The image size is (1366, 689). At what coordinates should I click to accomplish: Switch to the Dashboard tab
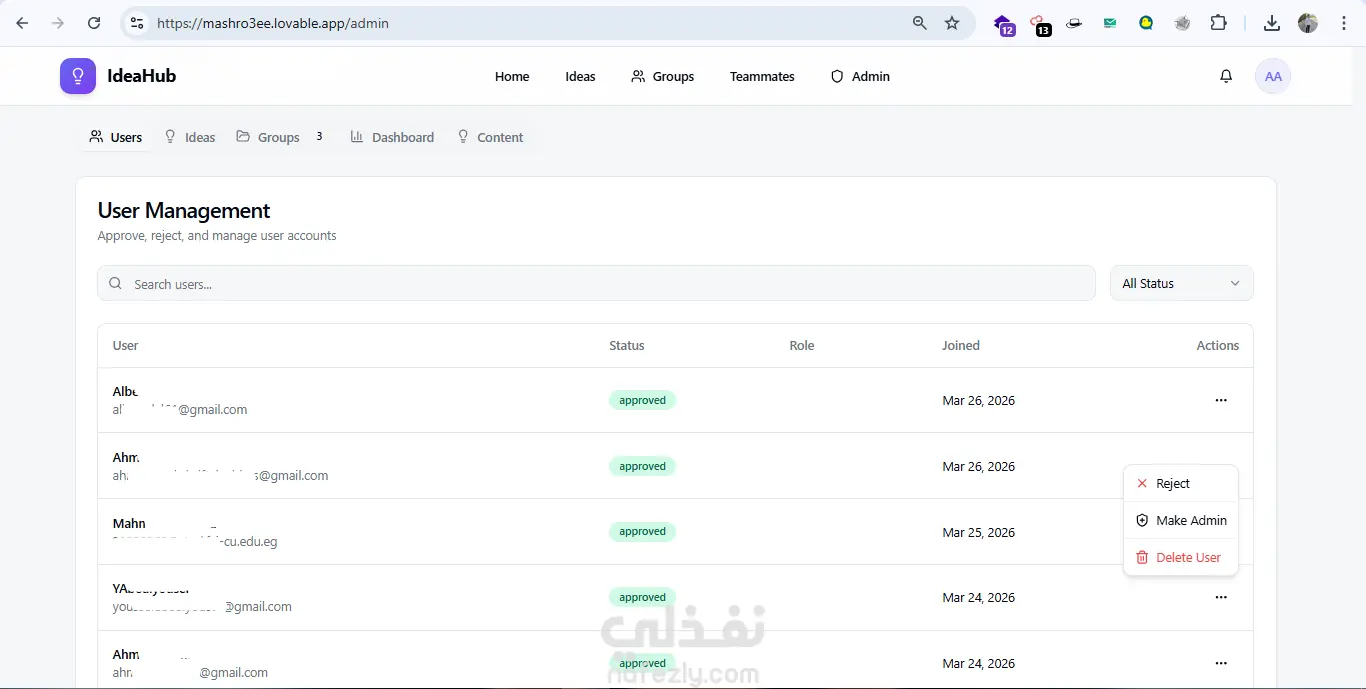click(392, 137)
